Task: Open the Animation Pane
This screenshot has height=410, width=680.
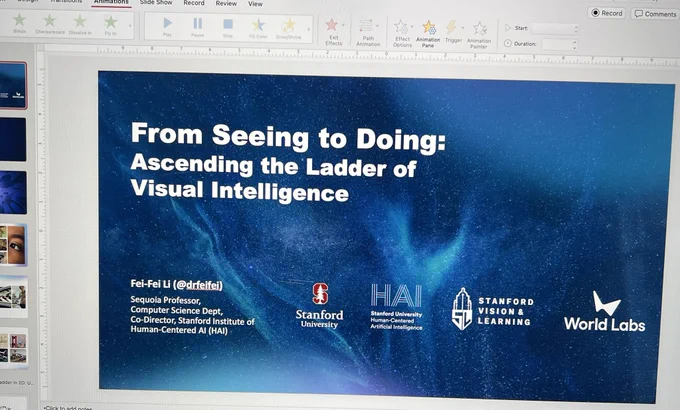Action: pos(428,34)
